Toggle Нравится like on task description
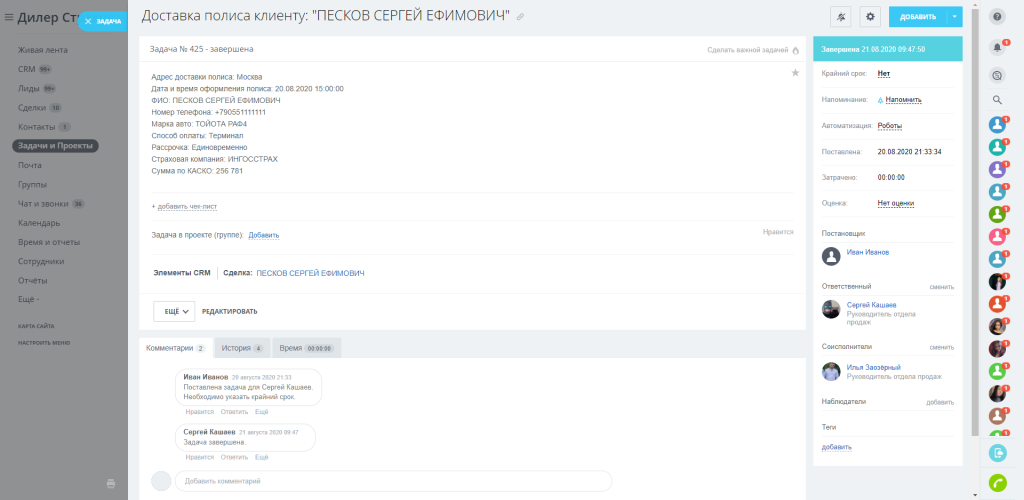1024x500 pixels. (778, 232)
